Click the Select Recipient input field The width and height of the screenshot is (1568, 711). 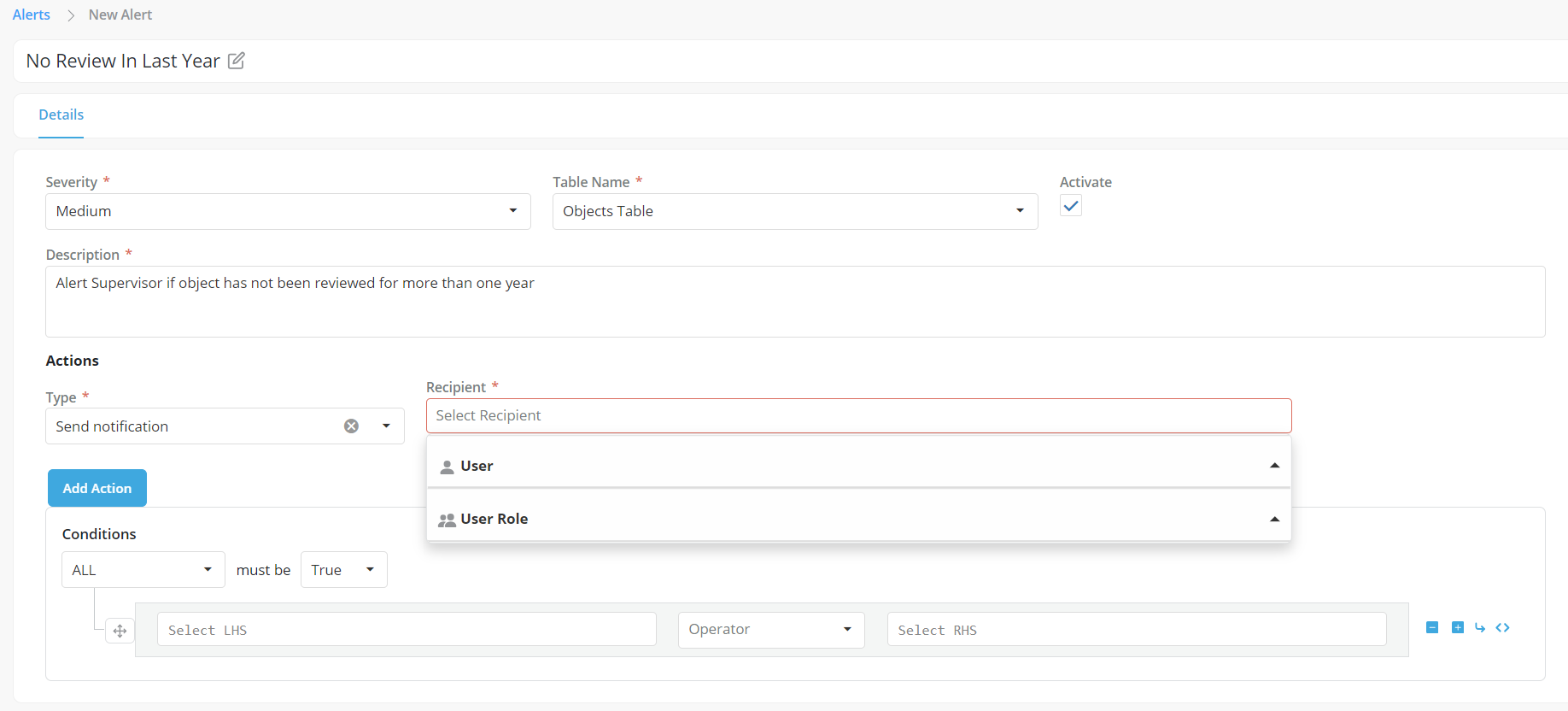tap(857, 416)
